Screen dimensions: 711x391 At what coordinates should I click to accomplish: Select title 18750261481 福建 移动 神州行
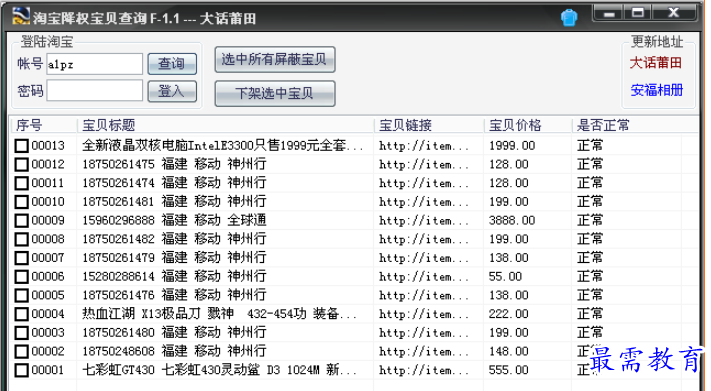pos(174,201)
